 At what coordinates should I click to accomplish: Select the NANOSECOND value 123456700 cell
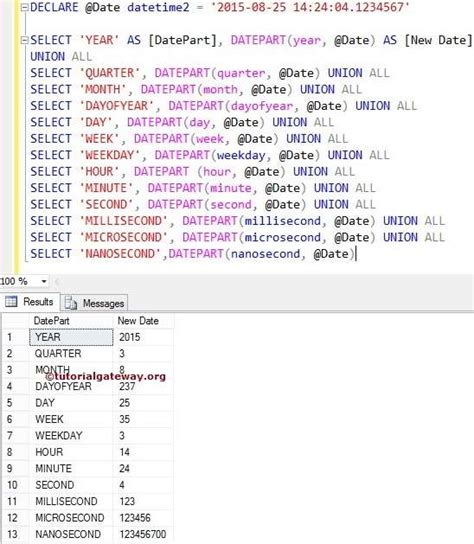[x=143, y=534]
